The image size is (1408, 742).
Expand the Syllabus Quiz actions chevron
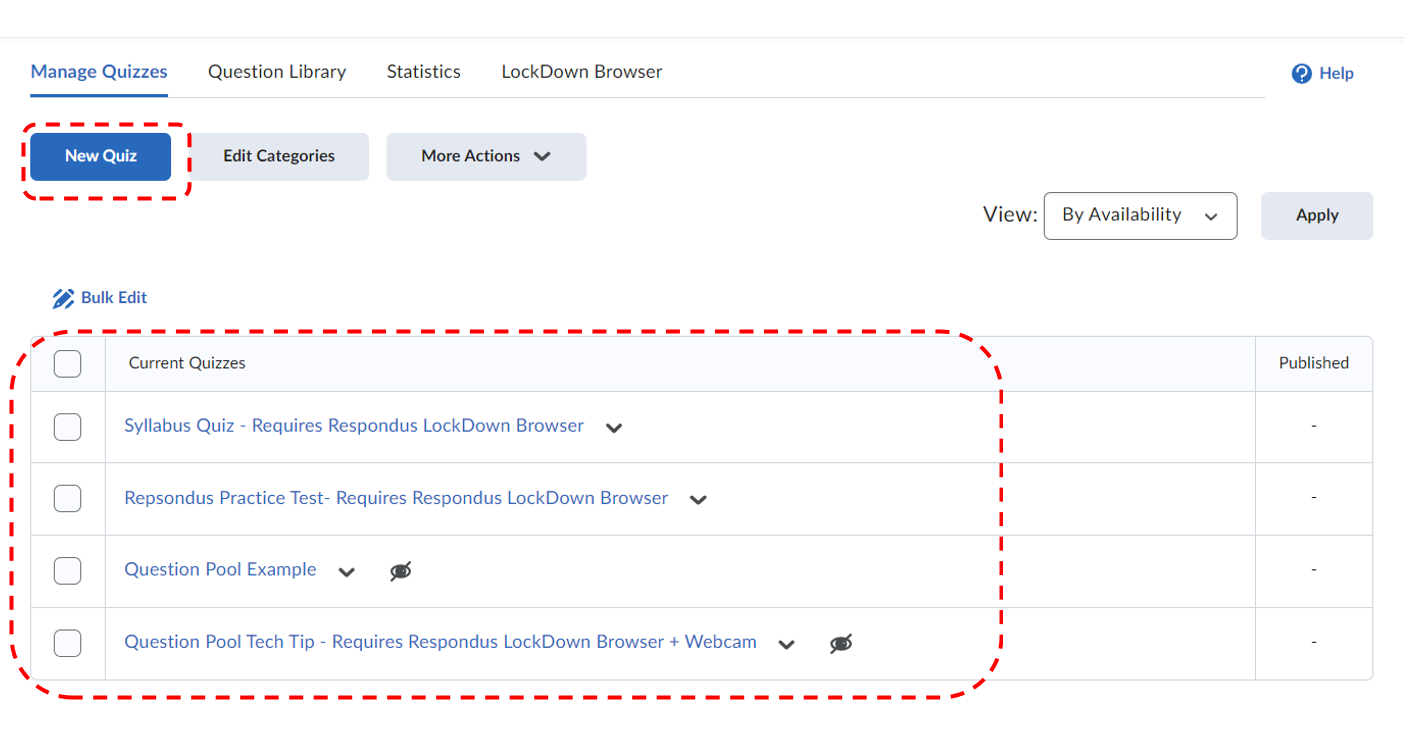(x=614, y=428)
